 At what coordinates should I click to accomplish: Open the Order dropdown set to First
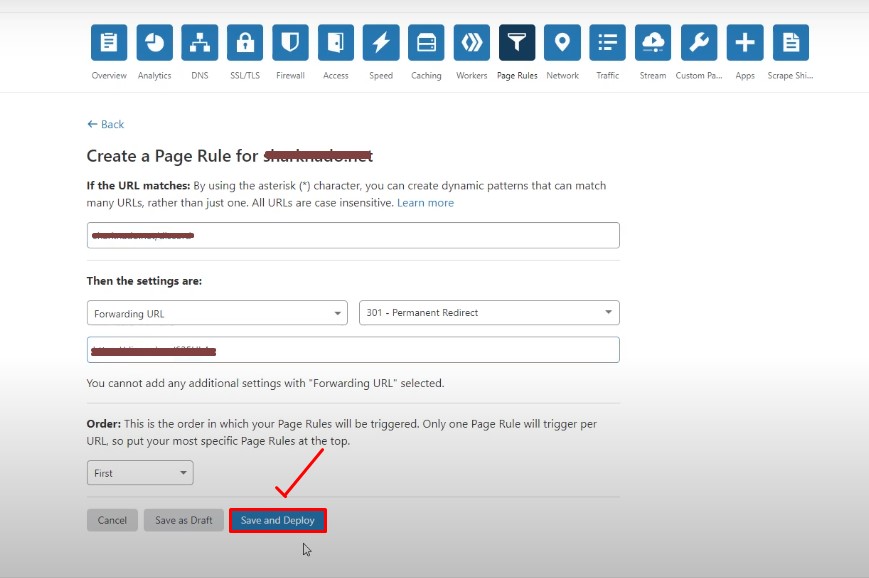[x=140, y=473]
